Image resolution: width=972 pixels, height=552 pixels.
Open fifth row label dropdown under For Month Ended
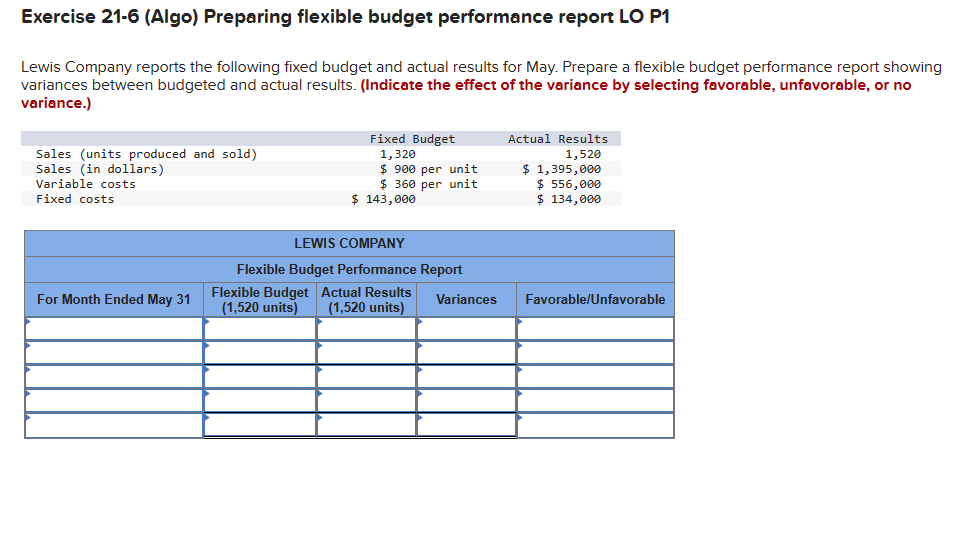[x=114, y=425]
